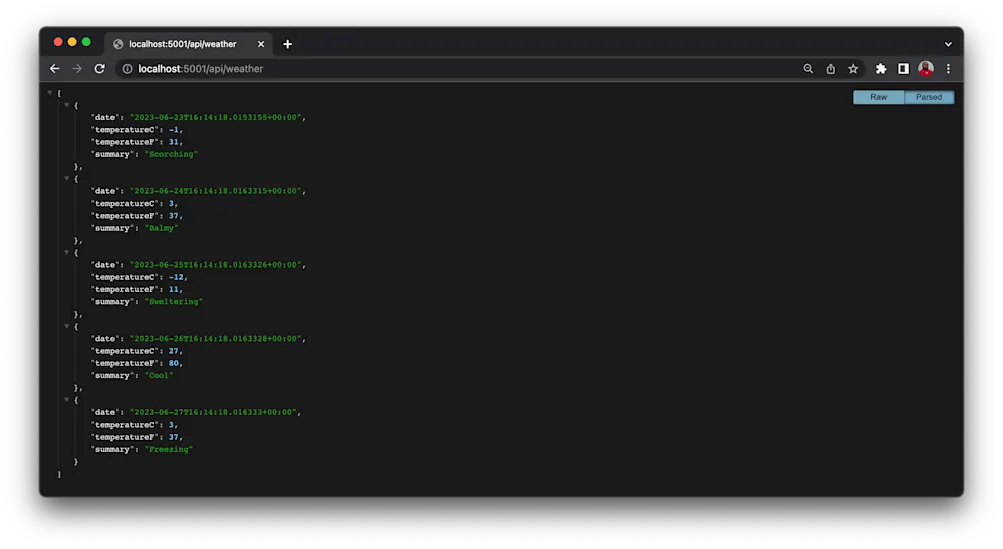Viewport: 1003px width, 549px height.
Task: Collapse the object with summary Sweltering
Action: click(x=66, y=252)
